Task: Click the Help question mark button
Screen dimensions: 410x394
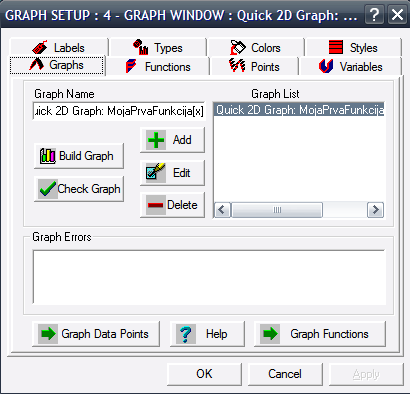Action: (207, 334)
